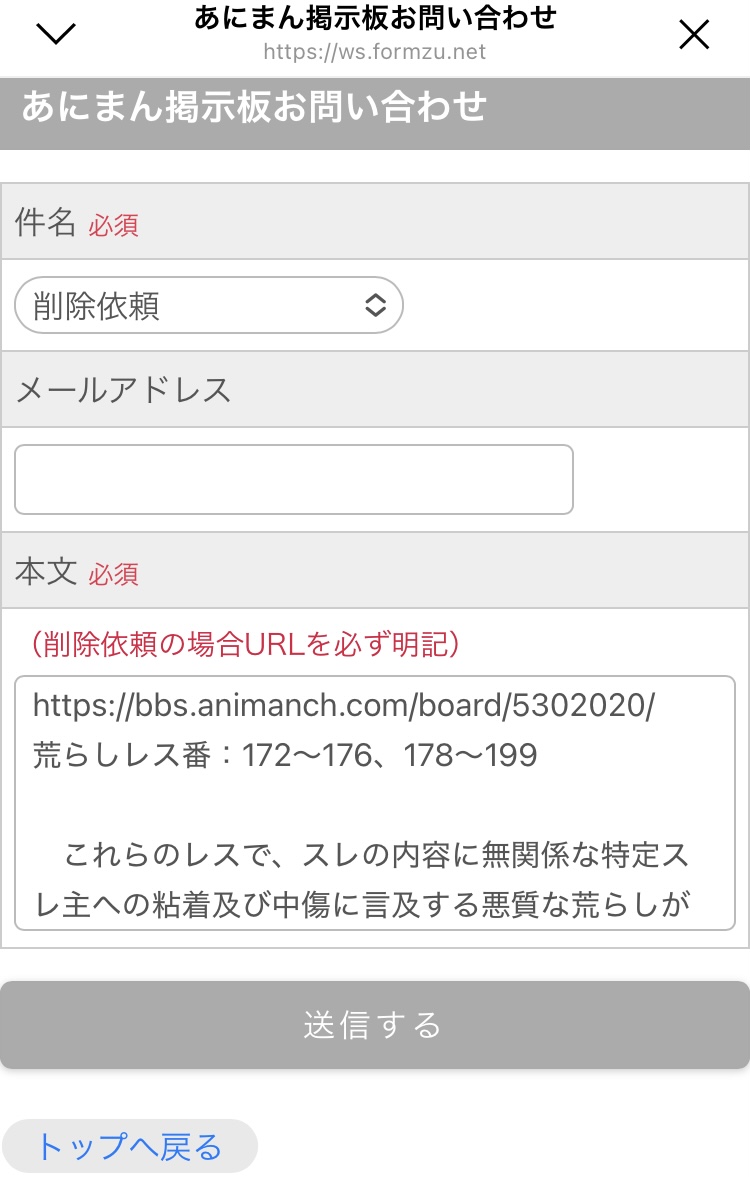The width and height of the screenshot is (750, 1177).
Task: Tap the ws.formzu.net URL text
Action: (x=374, y=51)
